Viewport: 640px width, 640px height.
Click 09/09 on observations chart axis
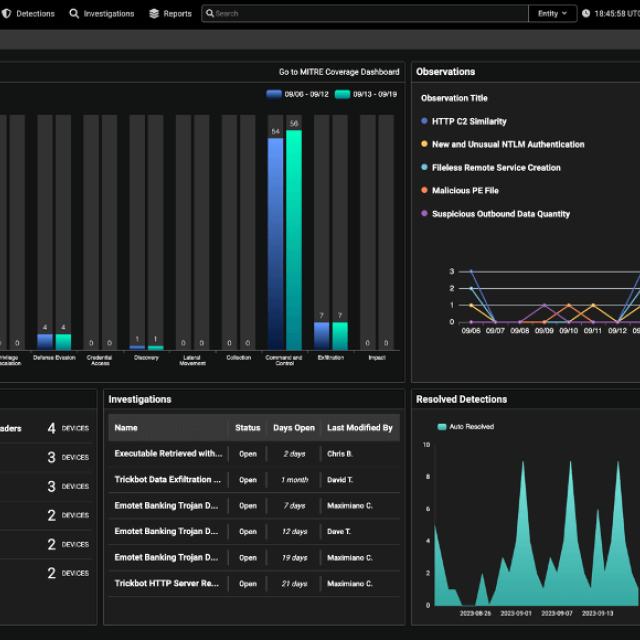544,331
